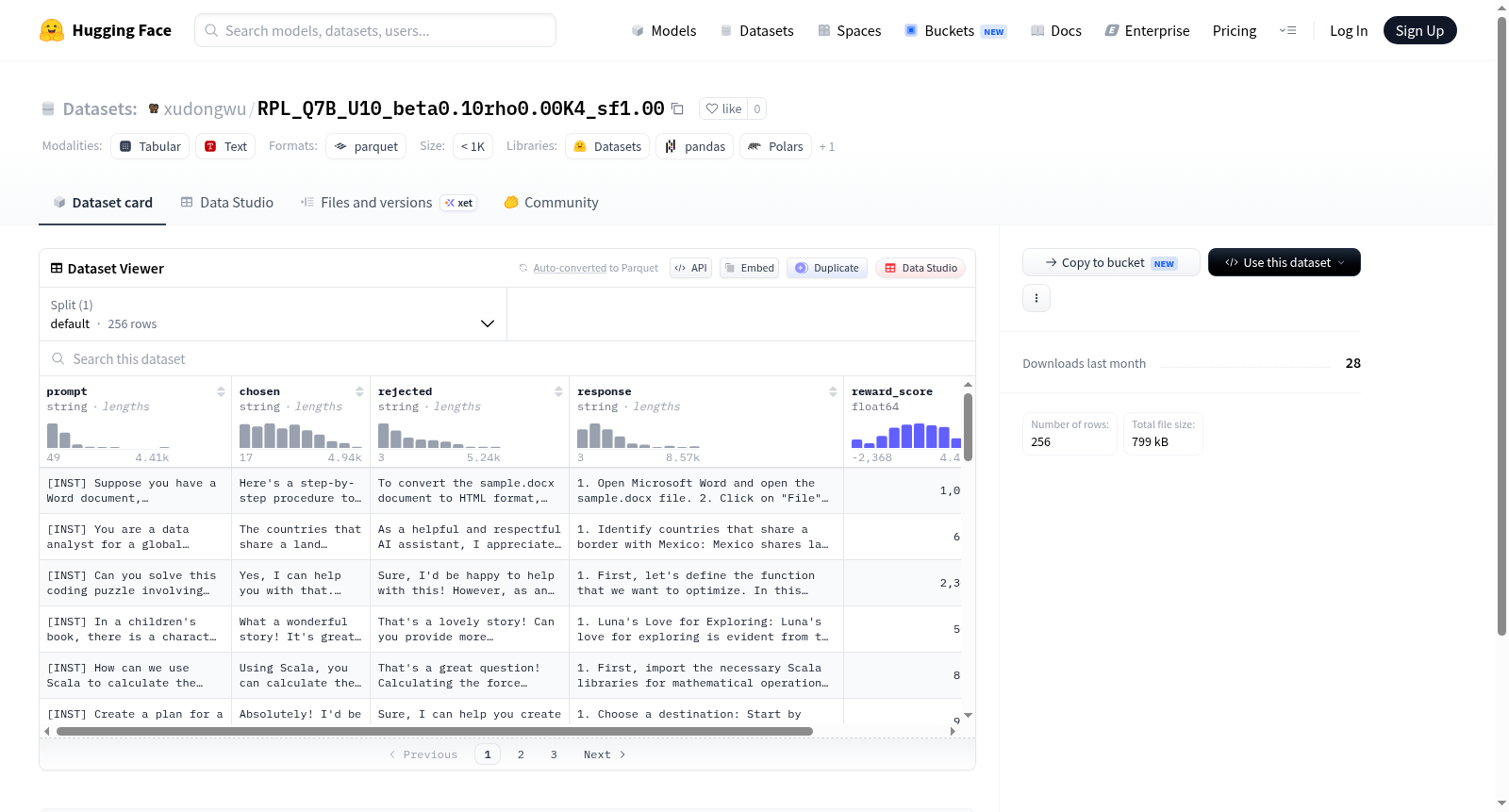
Task: Click Next page in pagination
Action: point(605,754)
